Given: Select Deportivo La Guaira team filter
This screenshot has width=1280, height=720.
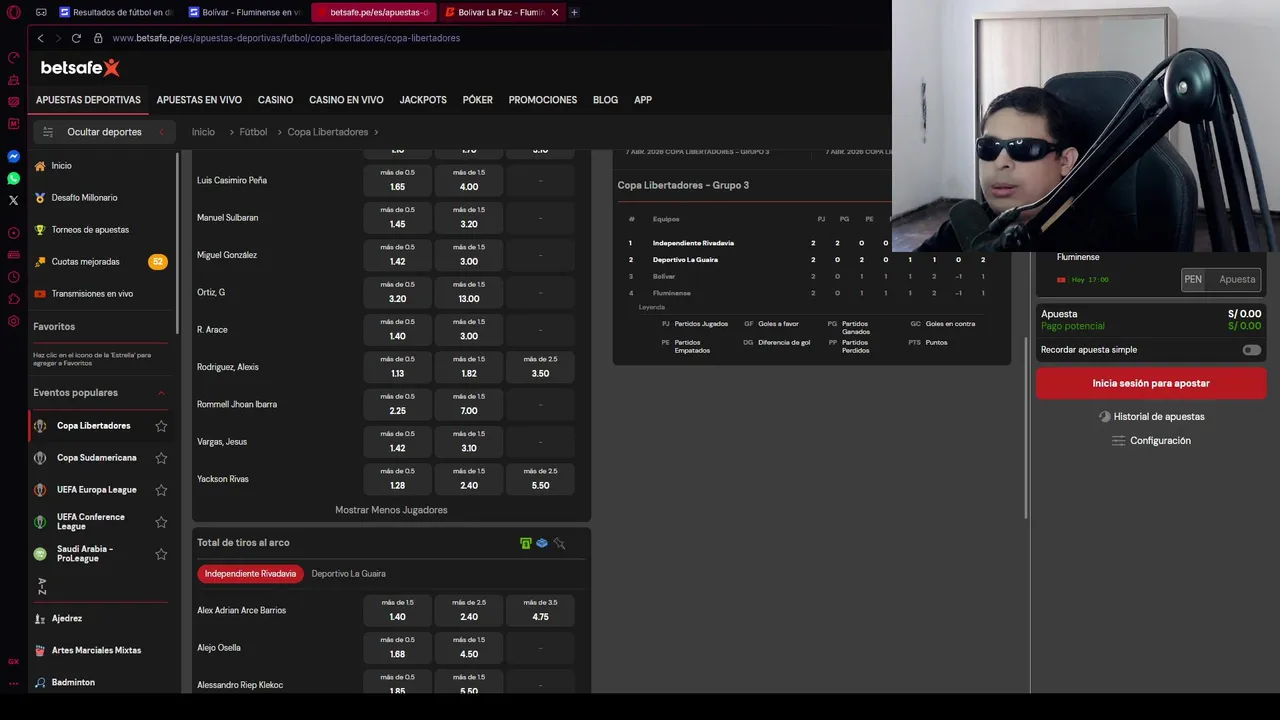Looking at the screenshot, I should pos(348,574).
